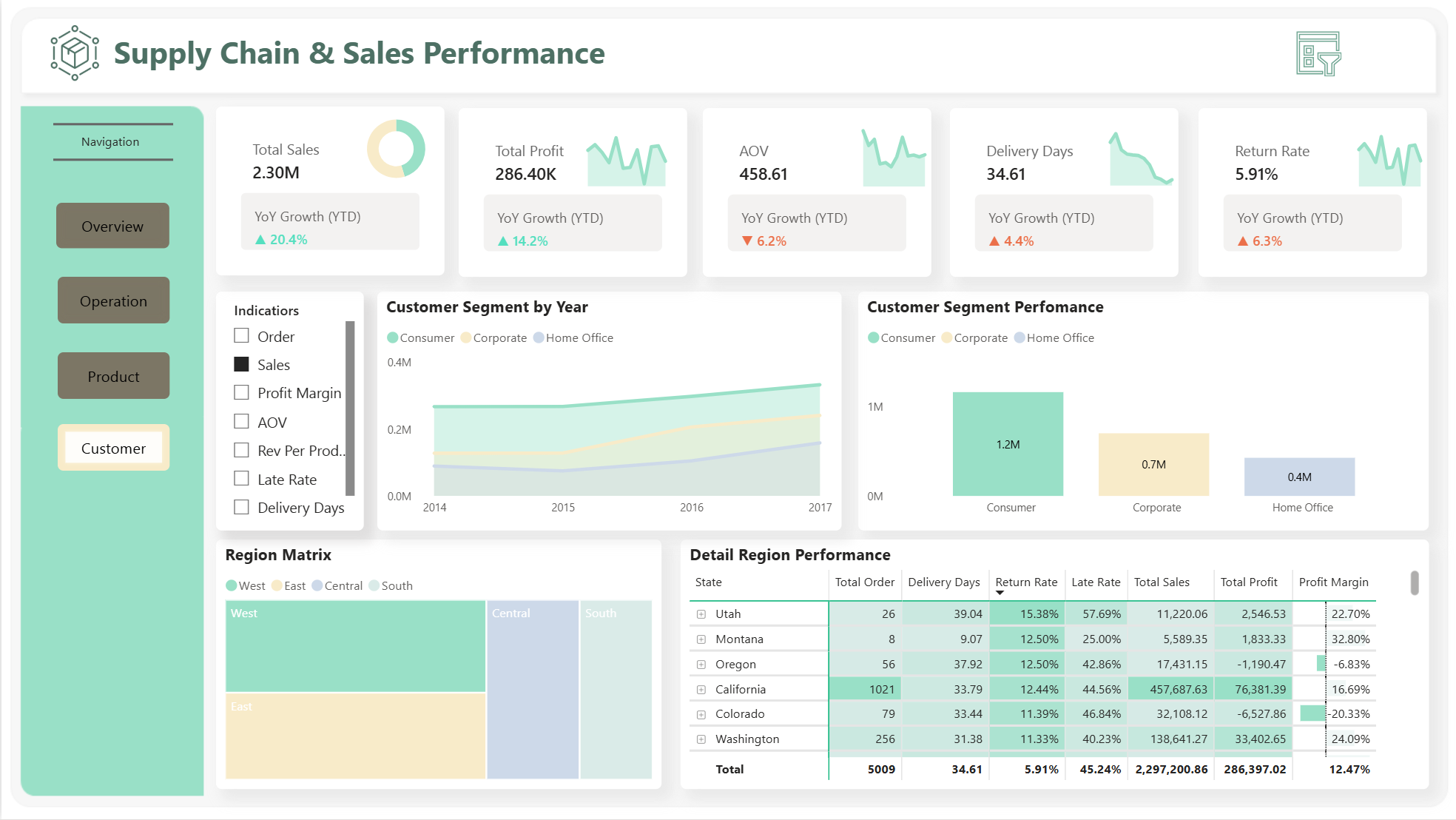1456x820 pixels.
Task: Select the Customer navigation button
Action: click(x=113, y=448)
